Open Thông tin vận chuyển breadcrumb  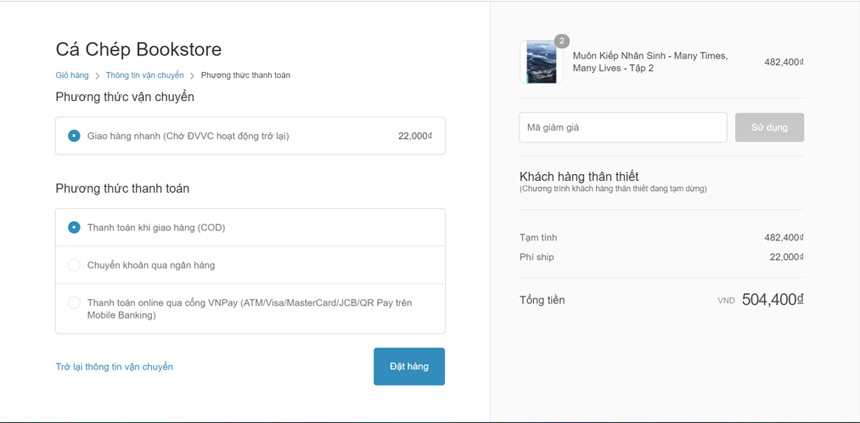(145, 75)
